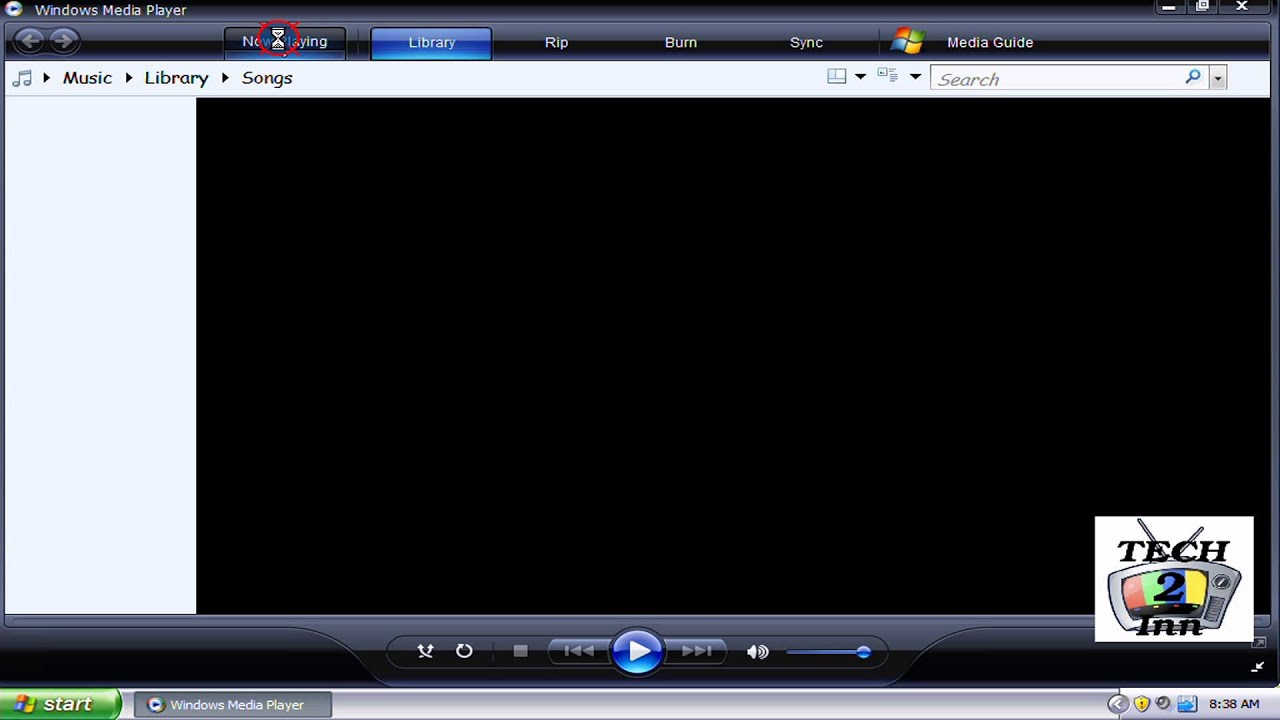Expand the arrow before Music in breadcrumb
Screen dimensions: 1280x720
[x=46, y=78]
